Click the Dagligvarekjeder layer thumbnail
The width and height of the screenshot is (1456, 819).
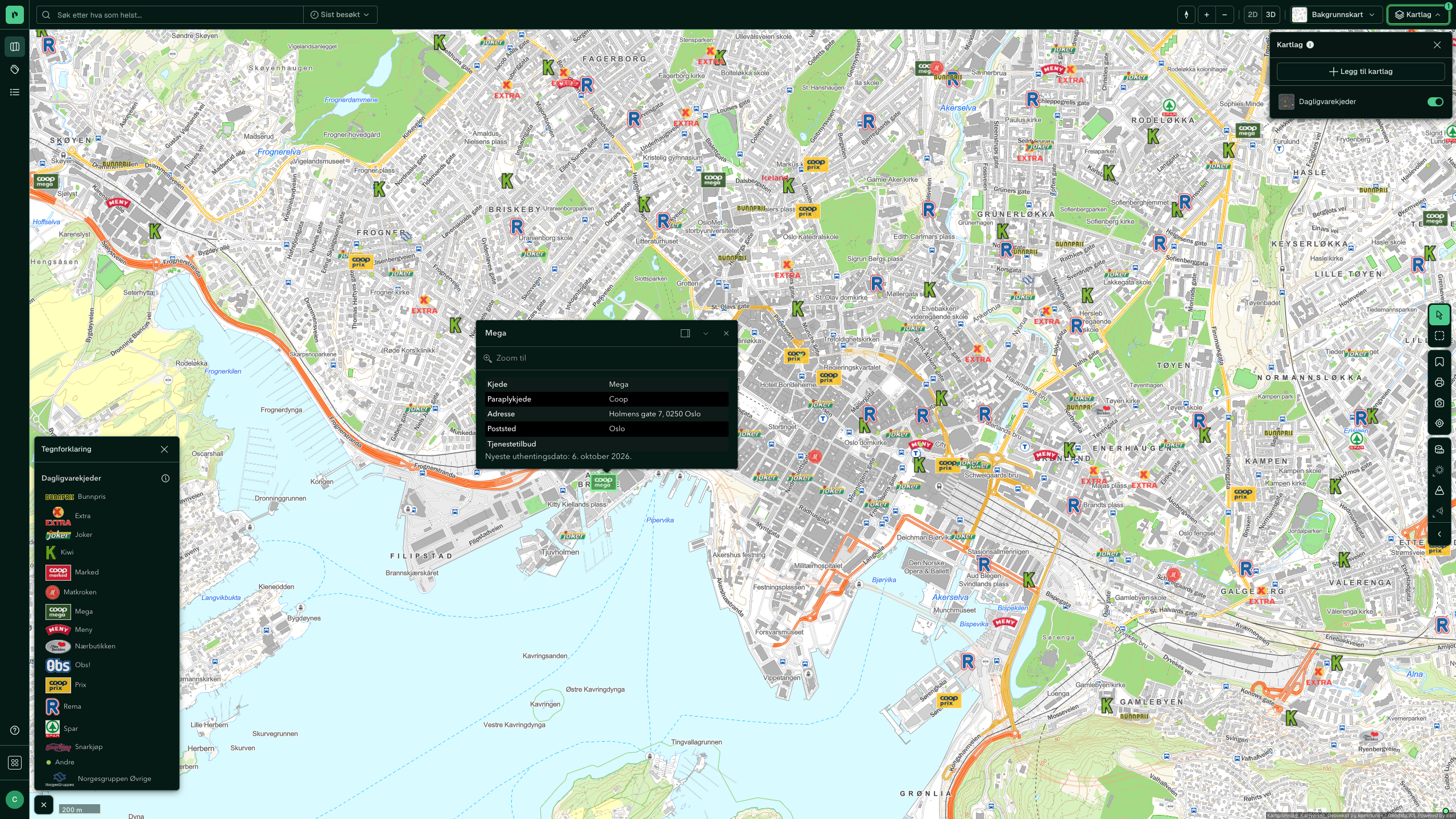pos(1287,102)
